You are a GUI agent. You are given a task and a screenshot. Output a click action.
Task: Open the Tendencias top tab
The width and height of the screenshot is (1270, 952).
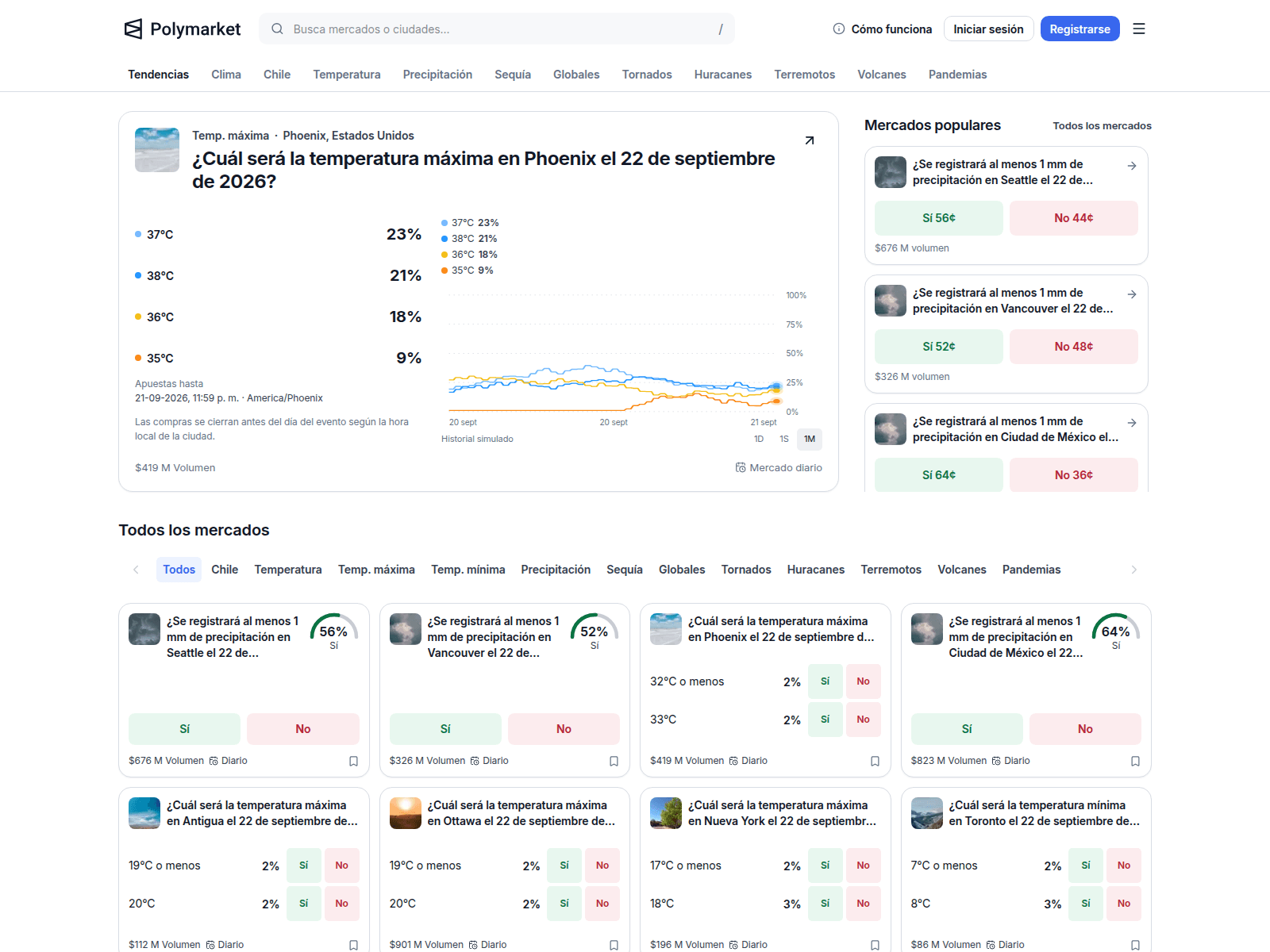point(159,75)
